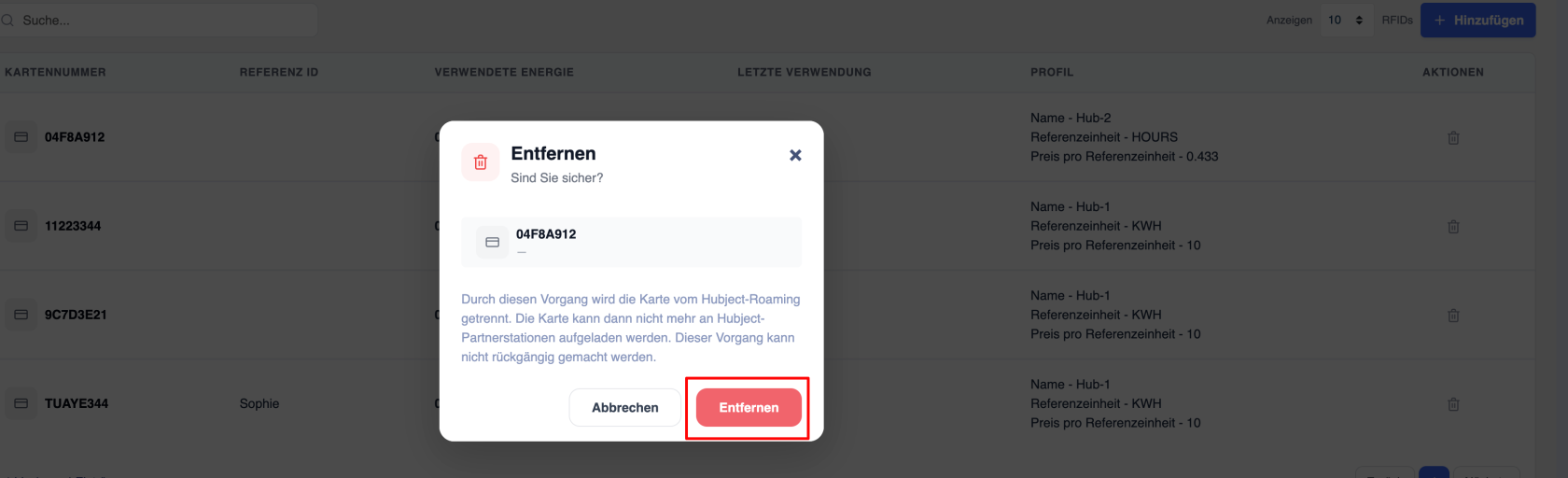Click the red trash icon in dialog header
This screenshot has width=1568, height=478.
click(x=481, y=162)
